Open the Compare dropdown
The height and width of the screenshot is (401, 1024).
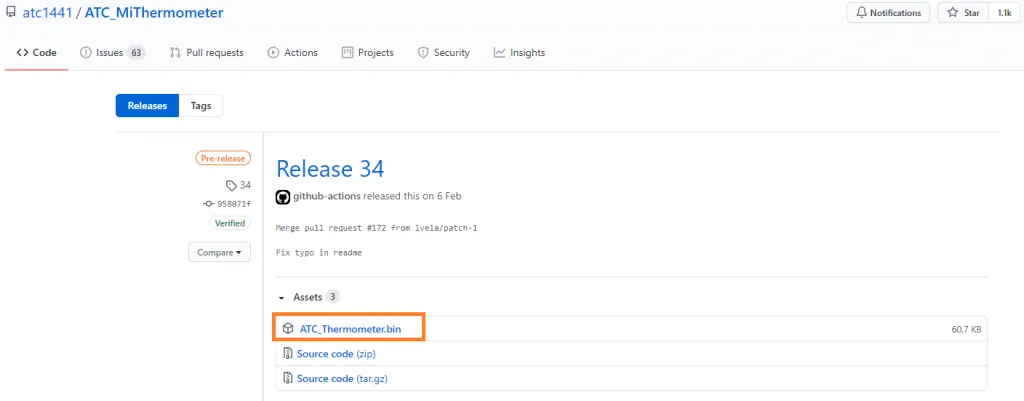(219, 252)
